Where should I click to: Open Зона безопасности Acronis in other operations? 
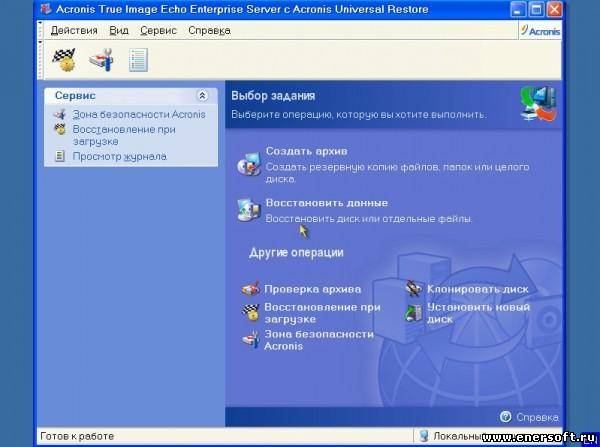coord(319,340)
